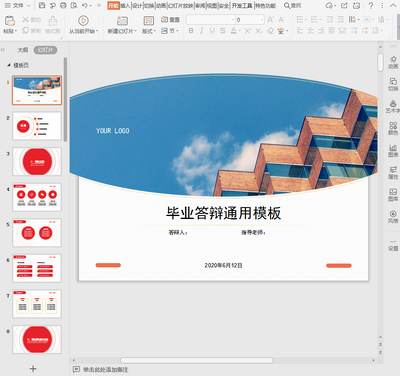Open the Section (节) dropdown

(x=170, y=31)
